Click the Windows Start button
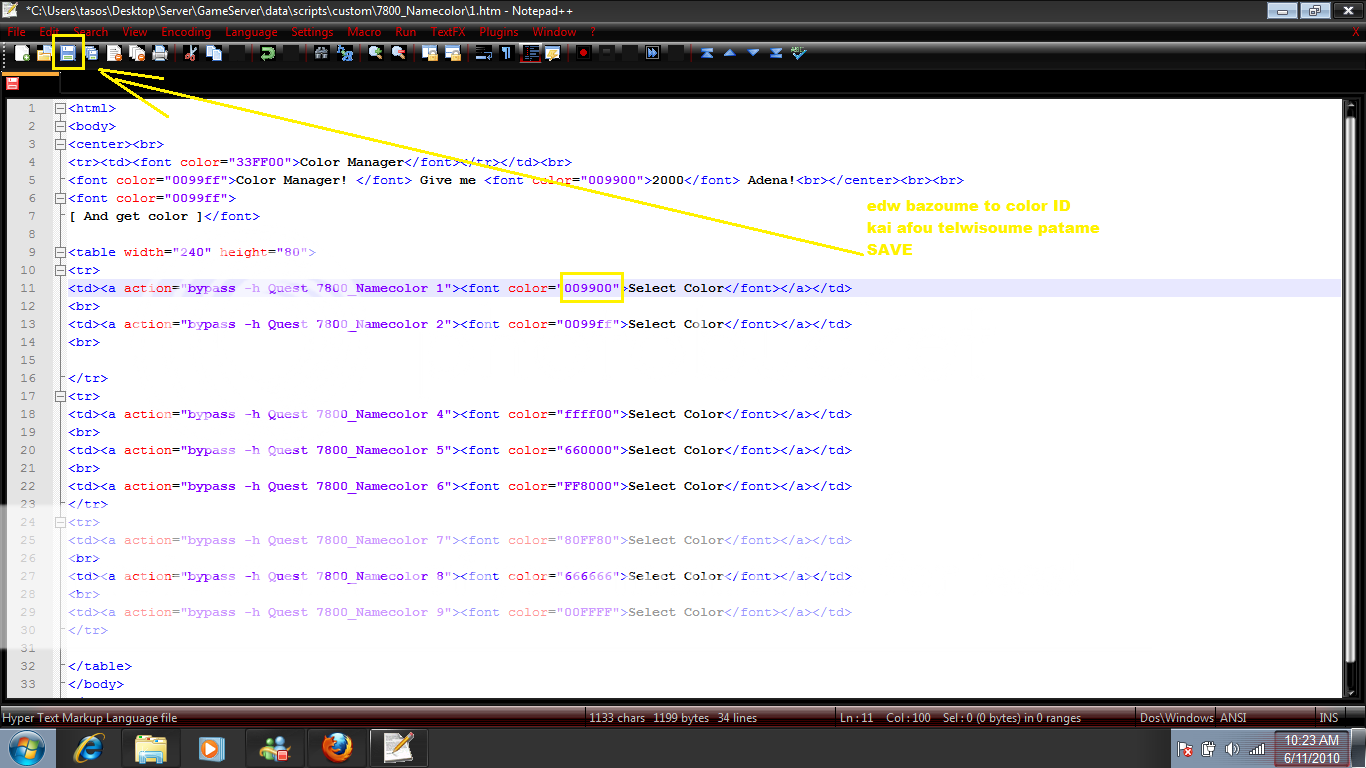Image resolution: width=1366 pixels, height=768 pixels. (x=26, y=747)
